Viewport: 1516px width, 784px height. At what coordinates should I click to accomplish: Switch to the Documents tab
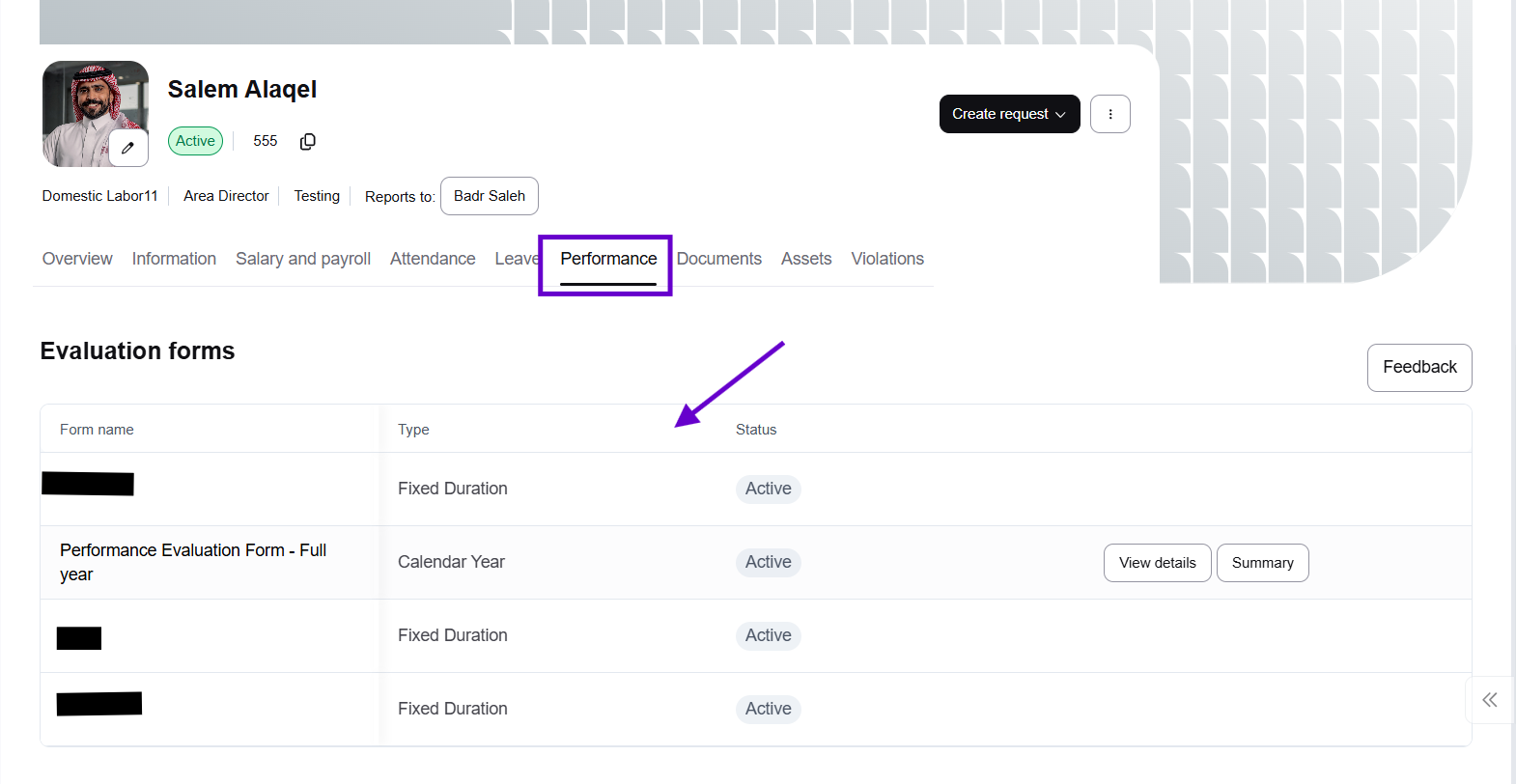pyautogui.click(x=719, y=259)
